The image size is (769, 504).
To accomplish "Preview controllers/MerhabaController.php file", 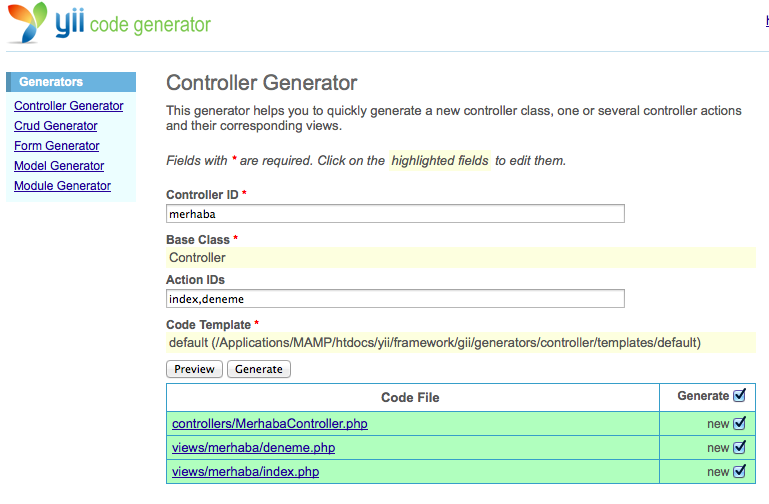I will point(270,424).
